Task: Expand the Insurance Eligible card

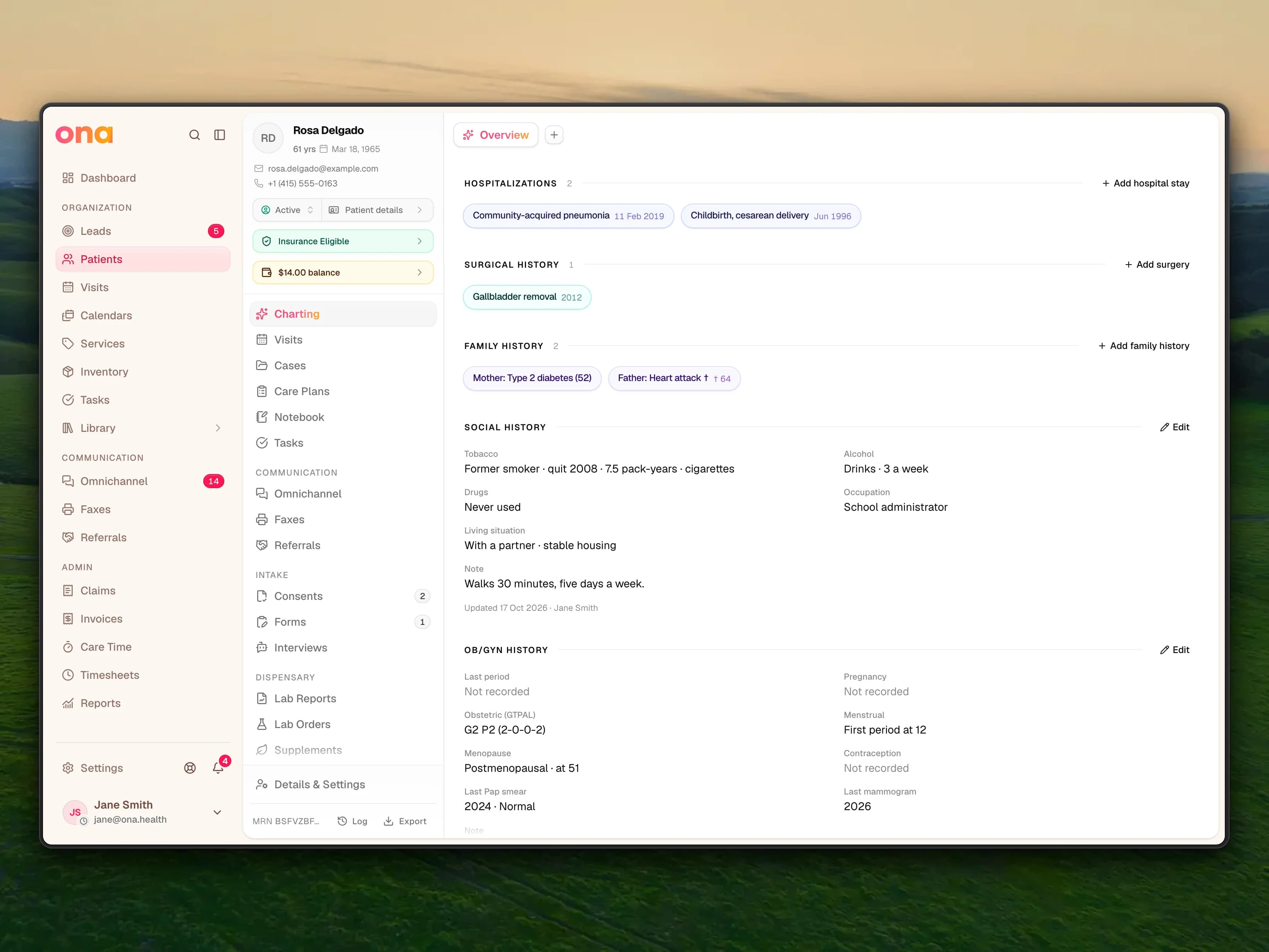Action: coord(343,242)
